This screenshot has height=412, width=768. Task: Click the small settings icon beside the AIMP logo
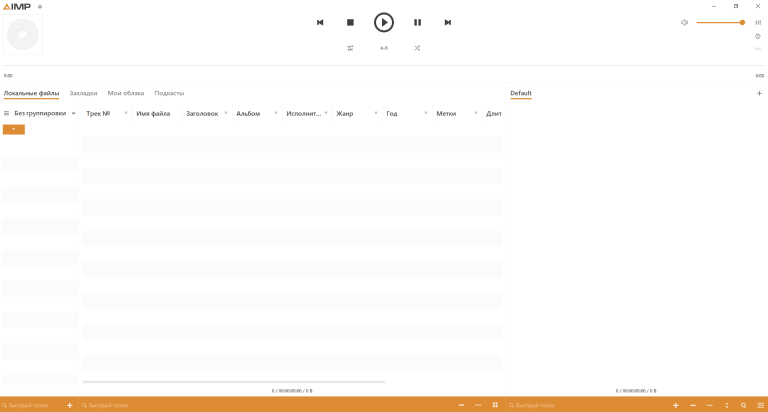tap(40, 7)
